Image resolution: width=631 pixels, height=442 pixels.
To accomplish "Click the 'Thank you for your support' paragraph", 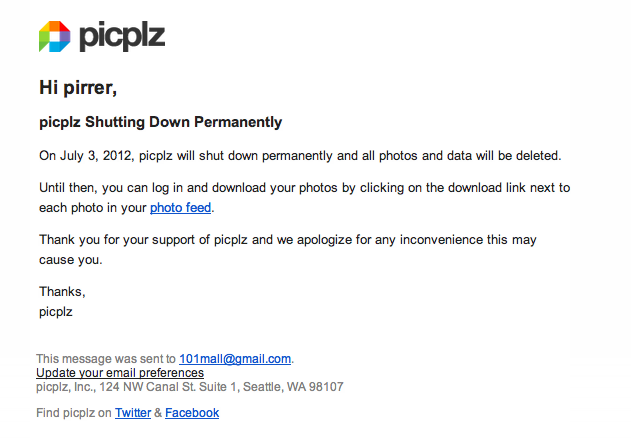I will [288, 250].
